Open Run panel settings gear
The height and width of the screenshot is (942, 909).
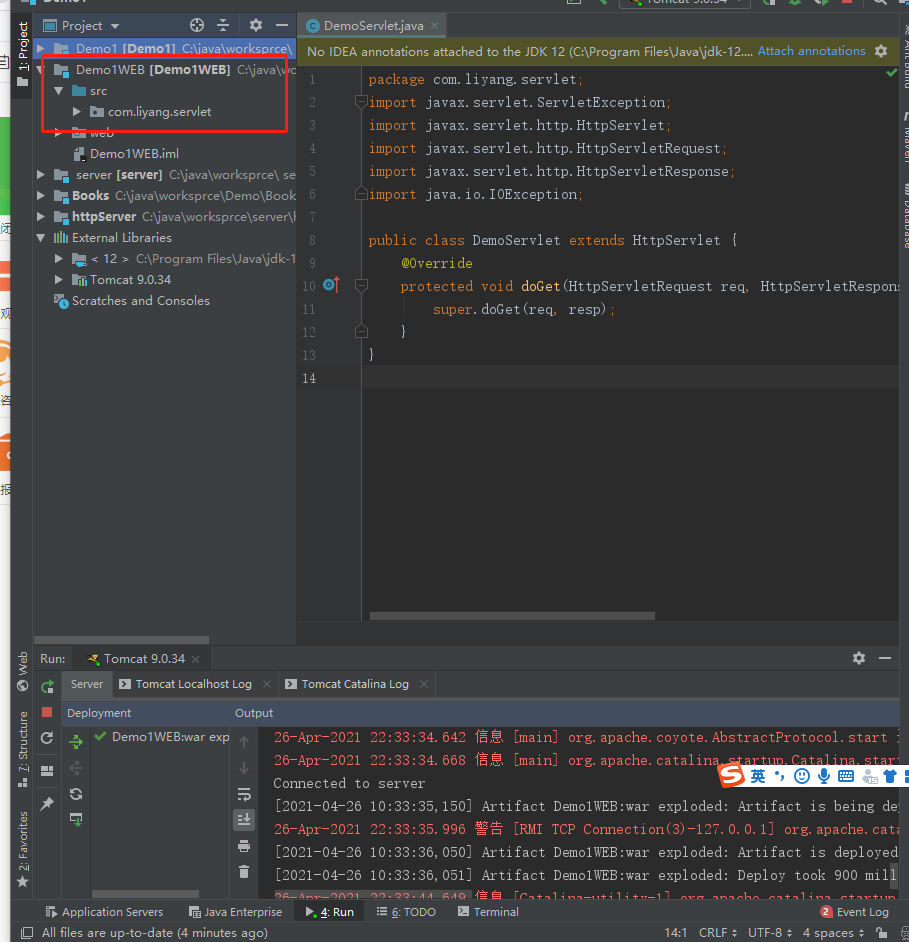coord(859,658)
